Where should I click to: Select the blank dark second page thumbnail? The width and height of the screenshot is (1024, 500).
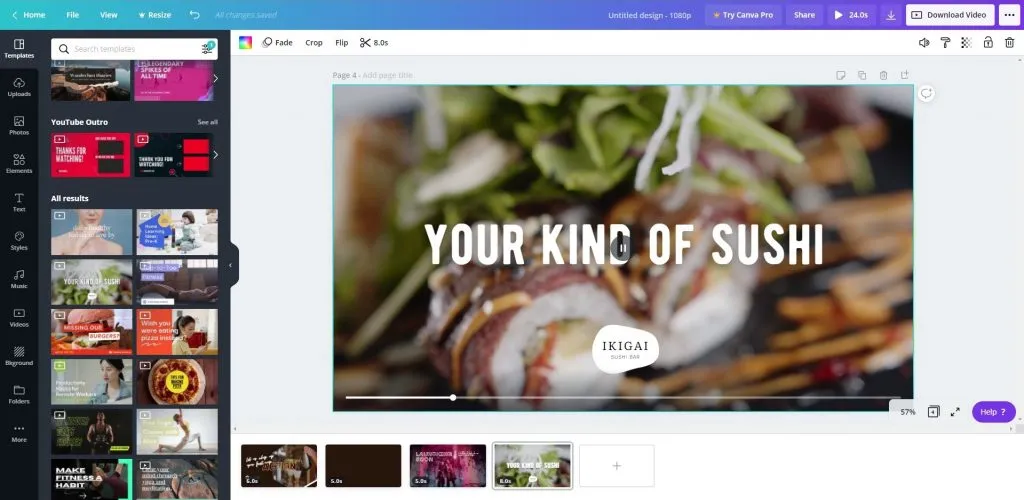pos(363,465)
